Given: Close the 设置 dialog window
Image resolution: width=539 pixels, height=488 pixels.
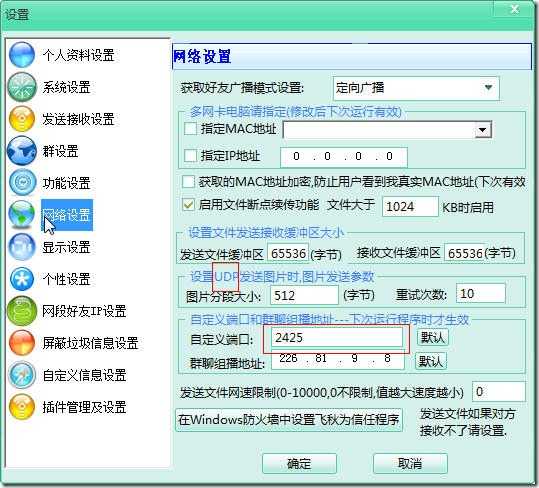Looking at the screenshot, I should tap(515, 9).
